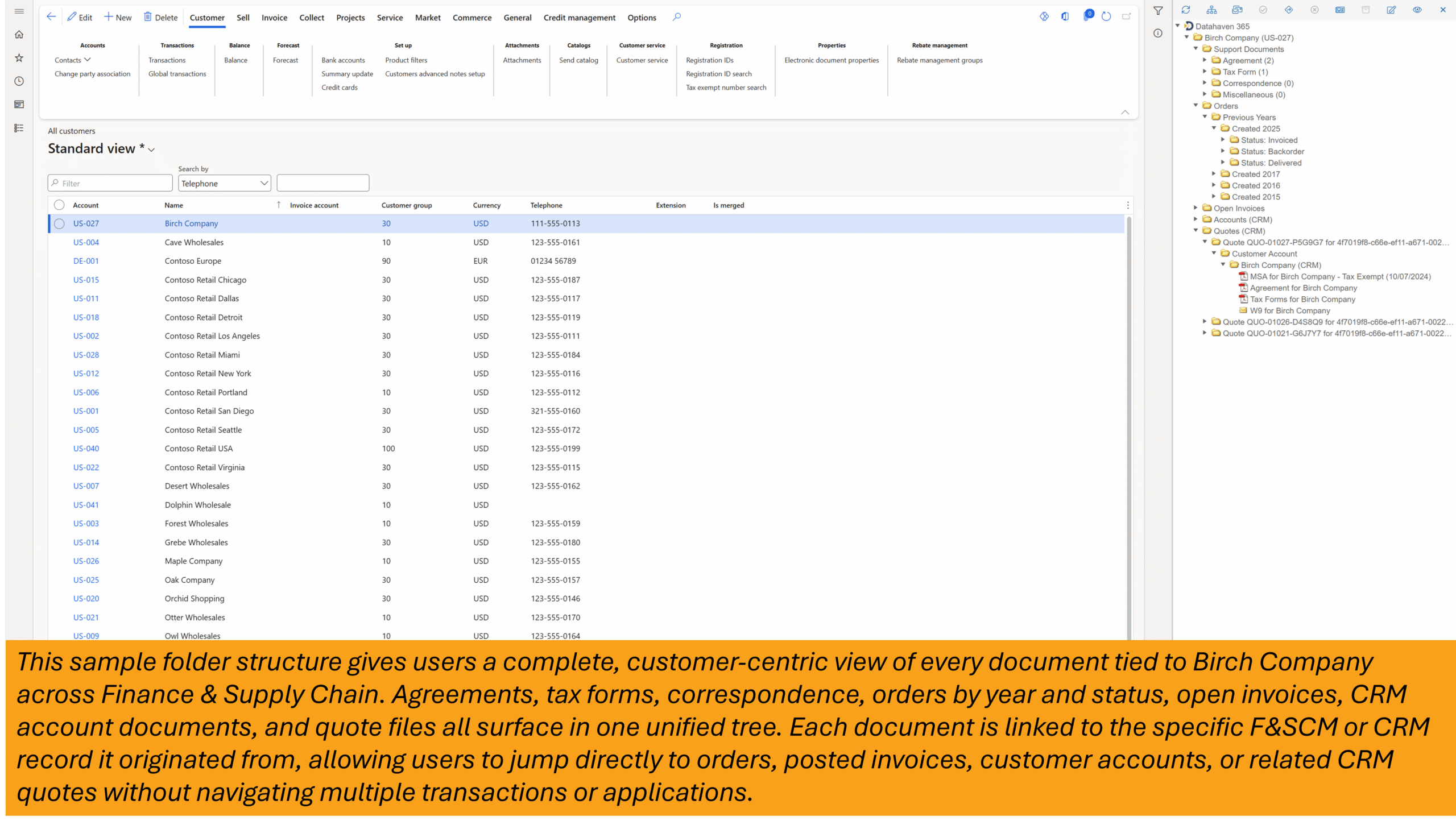Click the Bank accounts link
Viewport: 1456px width, 825px height.
coord(343,60)
